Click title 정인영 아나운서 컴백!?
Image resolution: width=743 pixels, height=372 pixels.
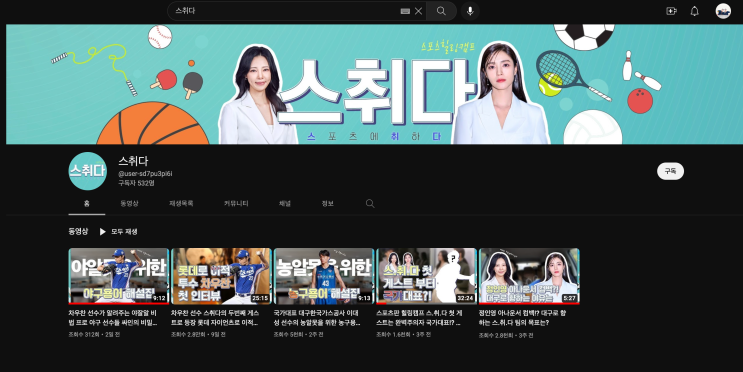[x=522, y=318]
